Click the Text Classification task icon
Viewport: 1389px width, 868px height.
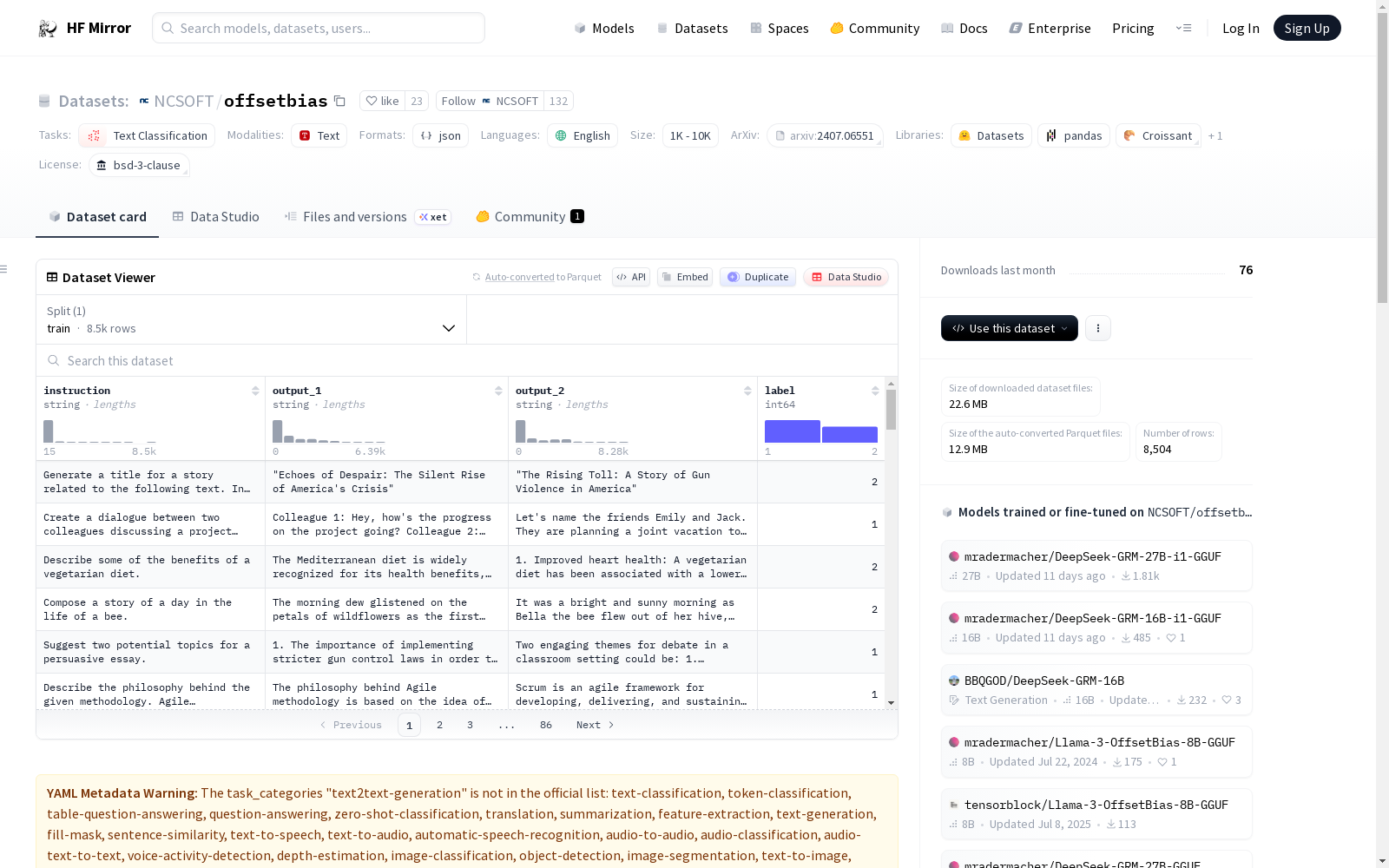95,135
